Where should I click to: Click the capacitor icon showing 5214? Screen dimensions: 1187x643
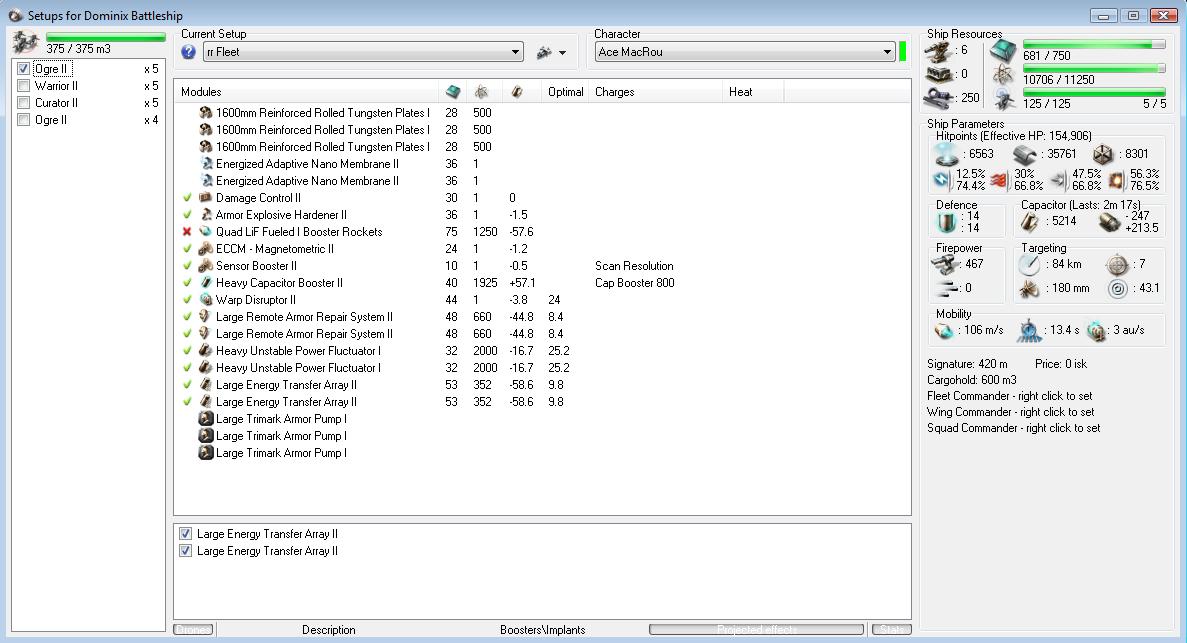click(1030, 221)
